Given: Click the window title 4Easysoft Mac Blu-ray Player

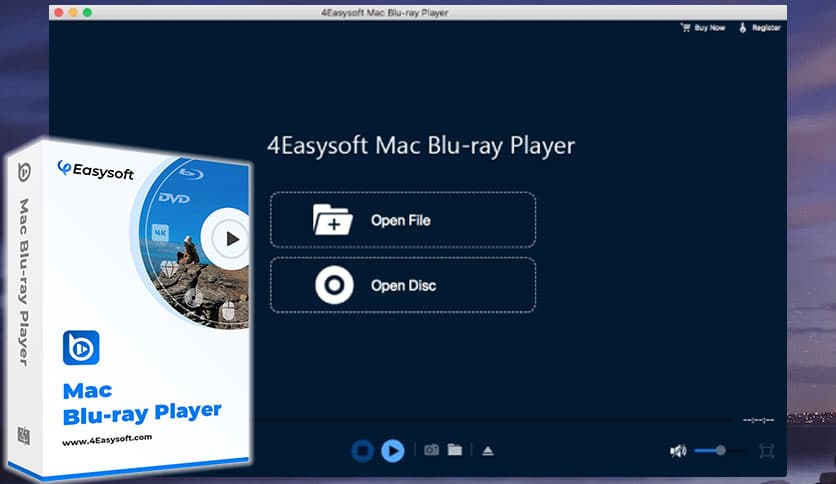Looking at the screenshot, I should (x=384, y=12).
